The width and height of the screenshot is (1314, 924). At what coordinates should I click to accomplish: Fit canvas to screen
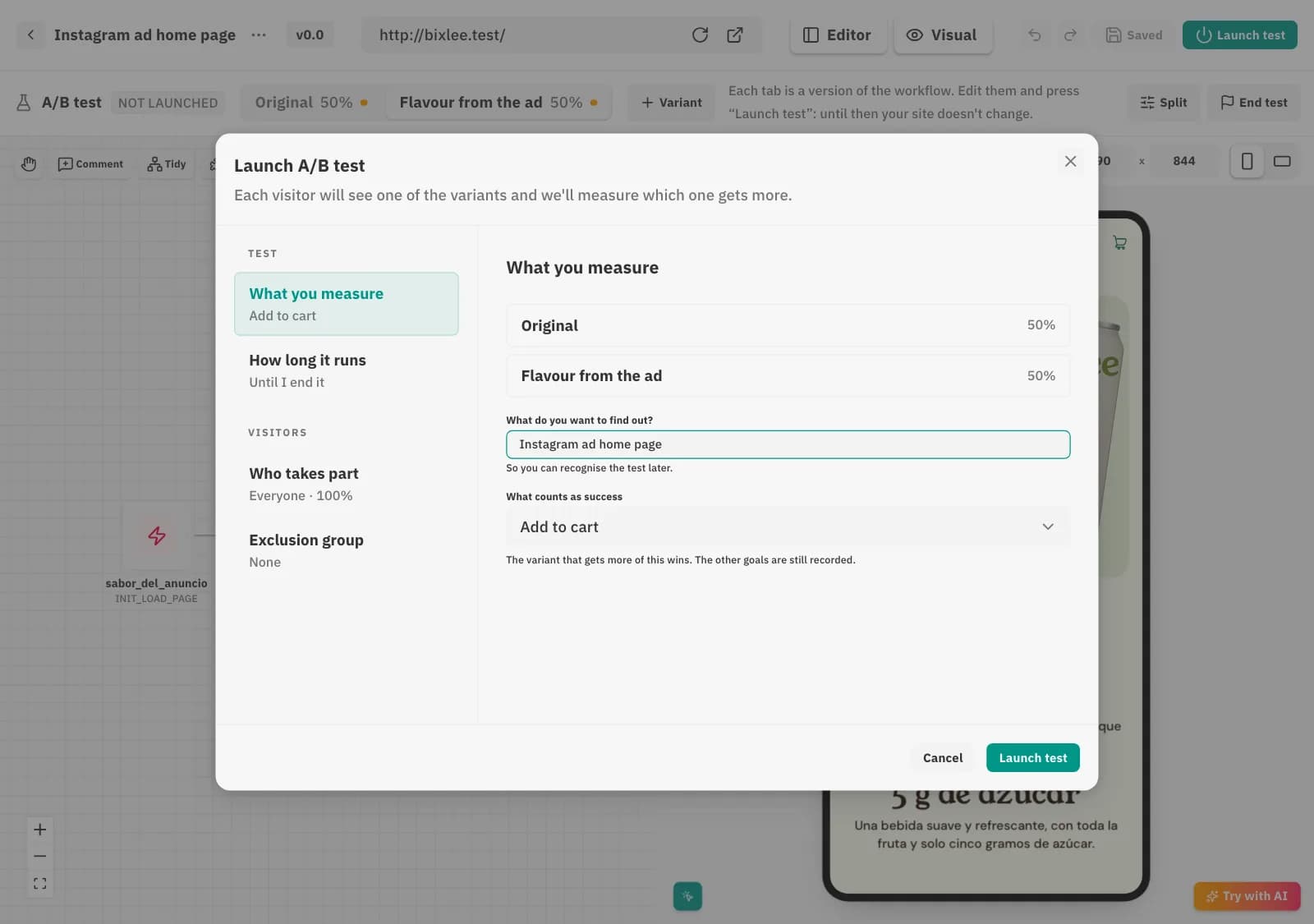pos(39,884)
